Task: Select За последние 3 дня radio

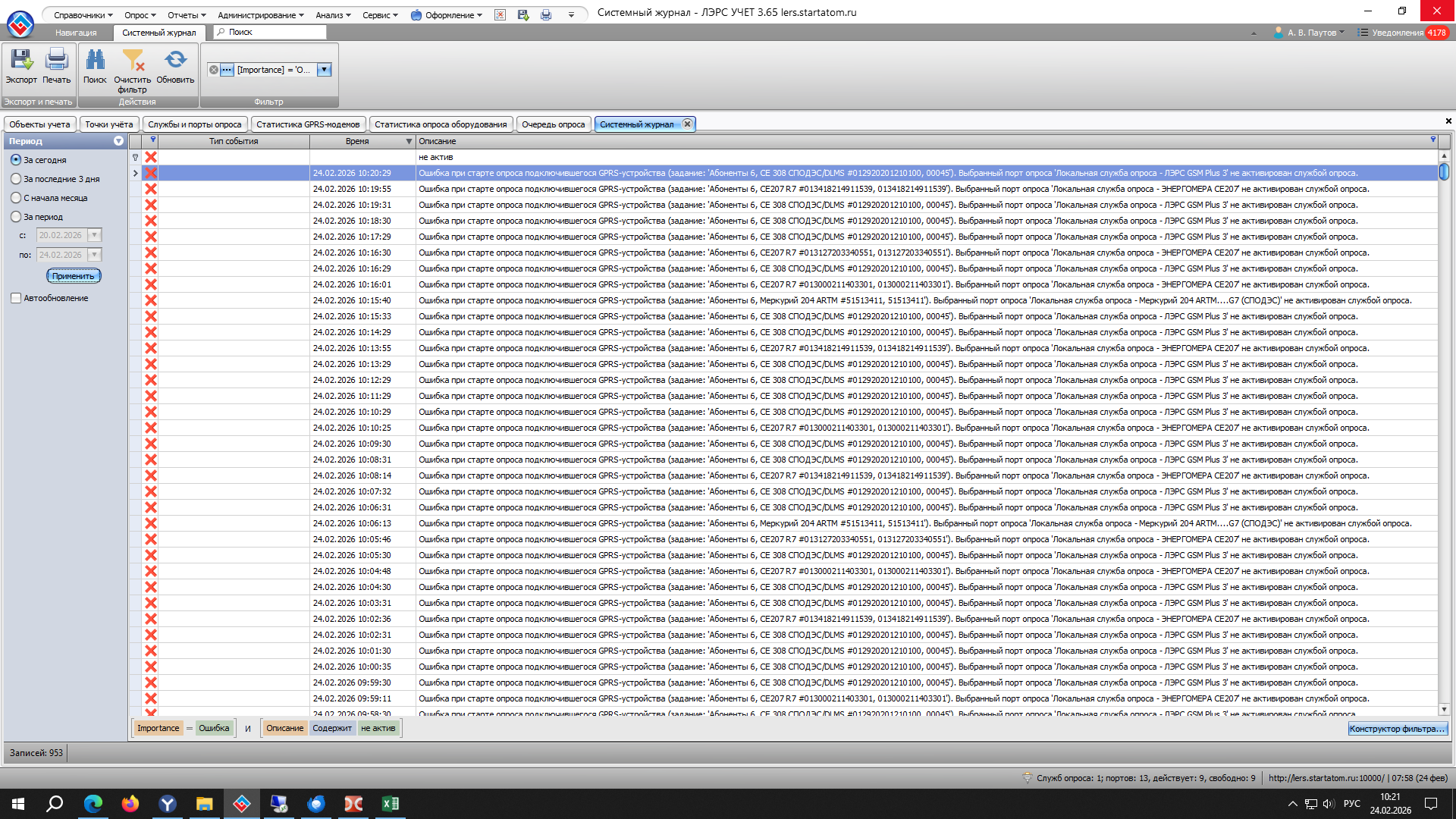Action: [16, 179]
